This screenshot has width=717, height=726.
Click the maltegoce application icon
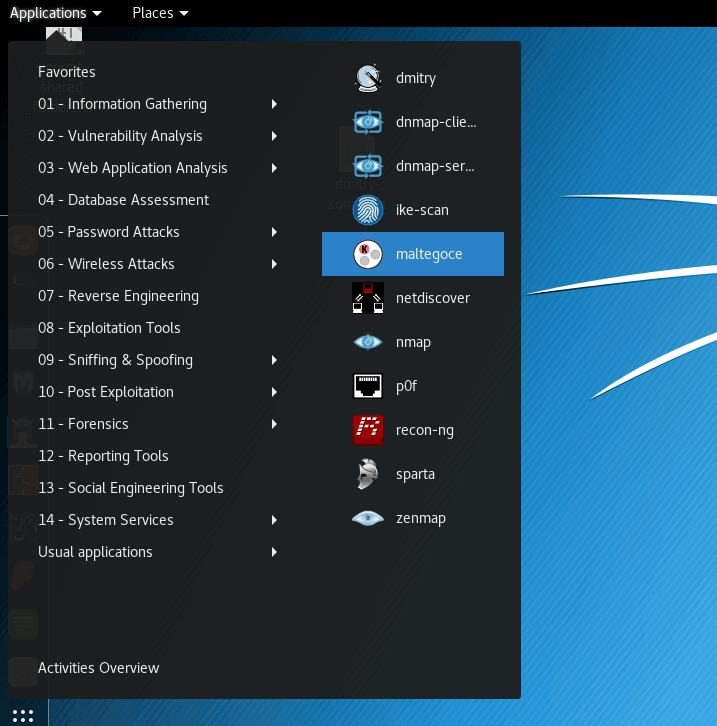tap(368, 254)
